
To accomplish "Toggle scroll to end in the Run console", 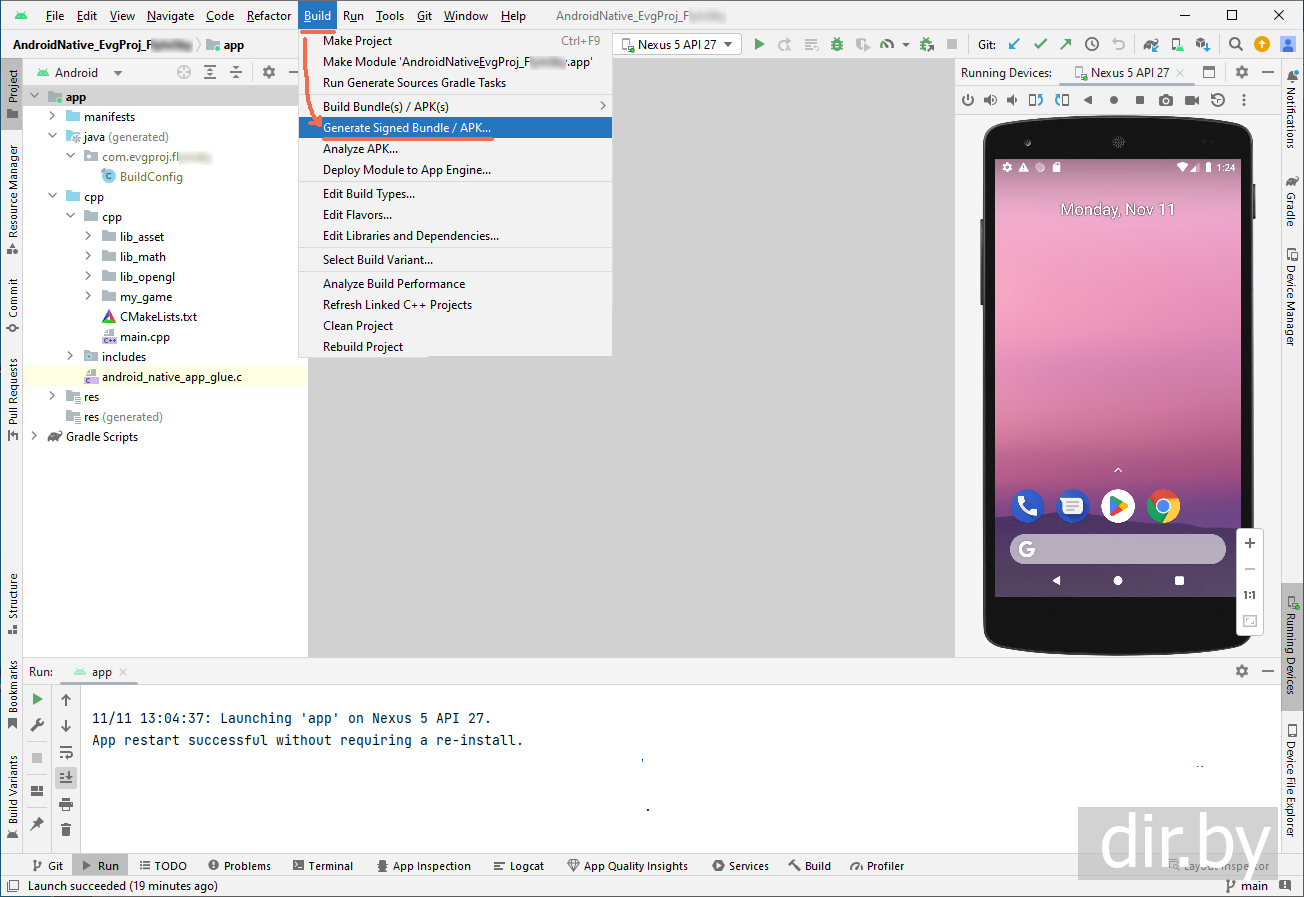I will pos(66,777).
